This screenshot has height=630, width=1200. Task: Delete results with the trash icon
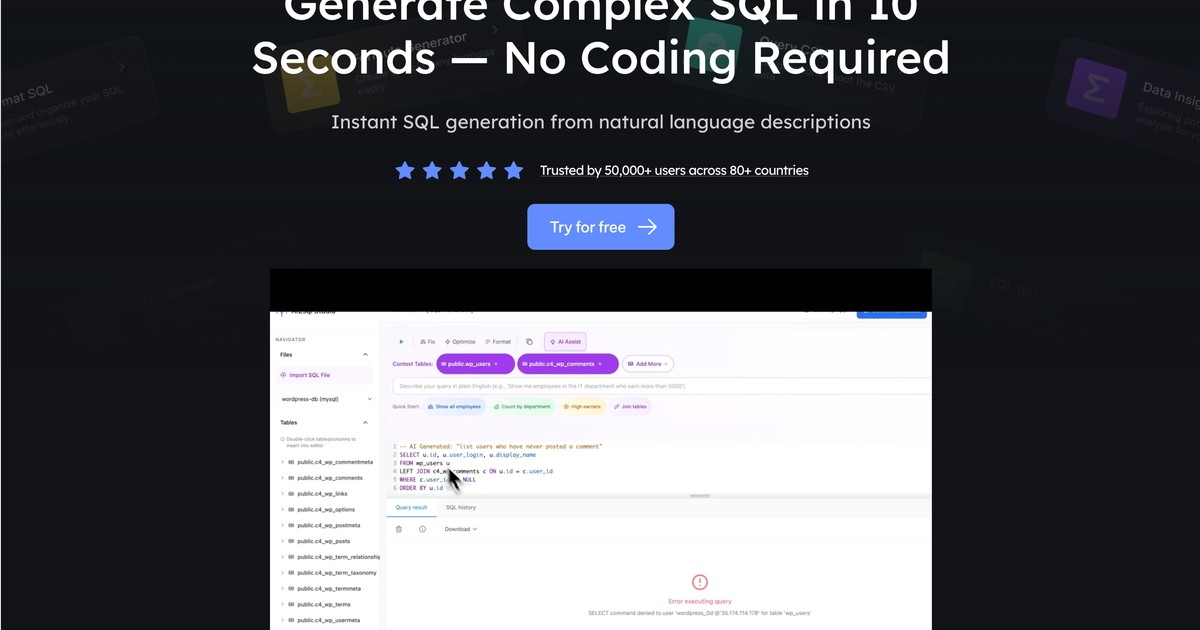coord(399,529)
